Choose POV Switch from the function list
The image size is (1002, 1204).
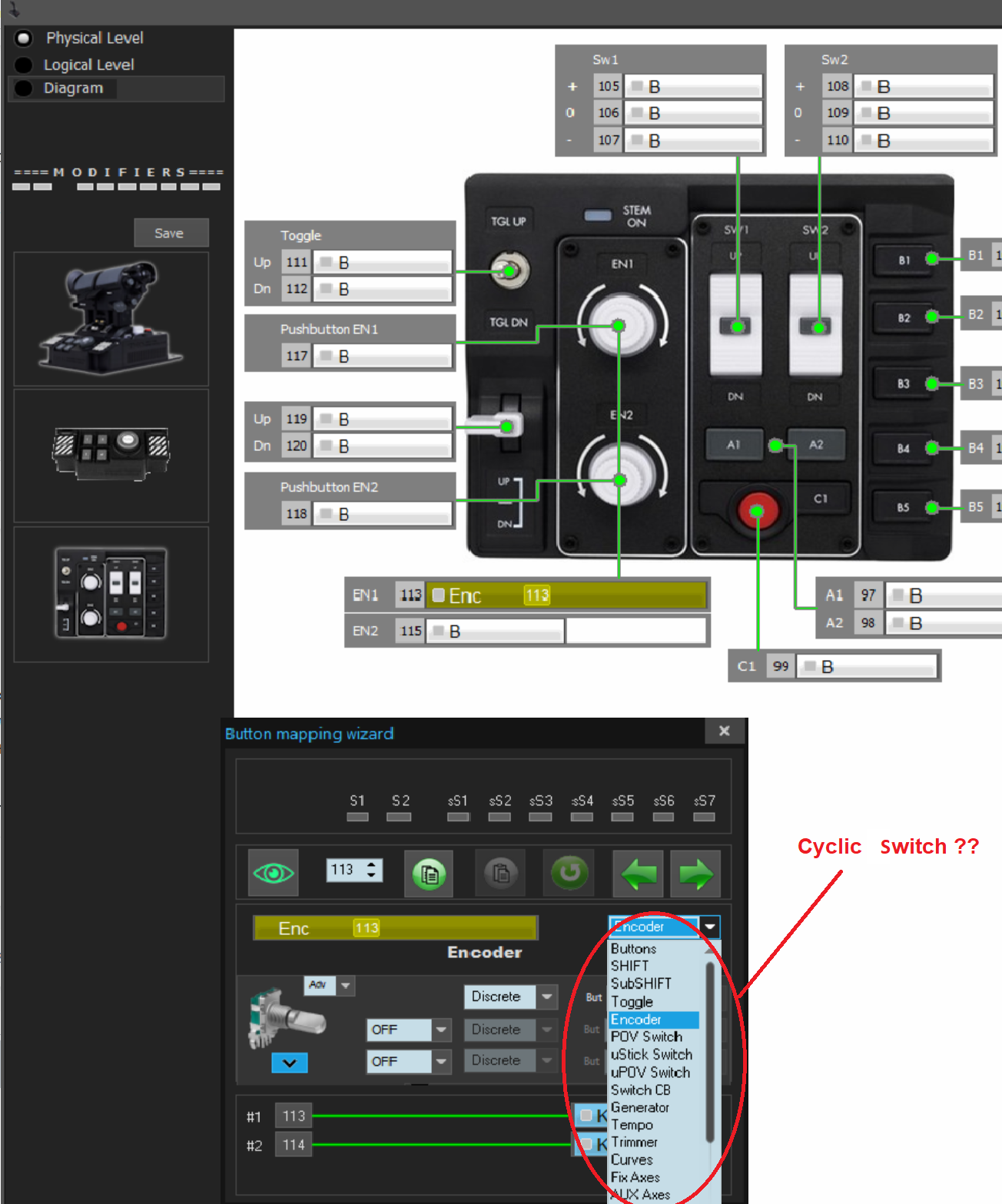click(646, 1037)
